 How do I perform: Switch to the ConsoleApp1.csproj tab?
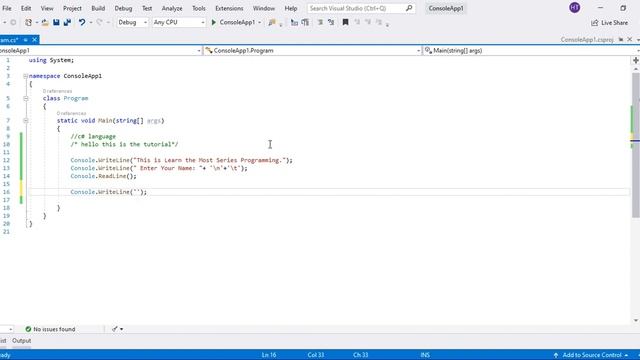[x=587, y=40]
